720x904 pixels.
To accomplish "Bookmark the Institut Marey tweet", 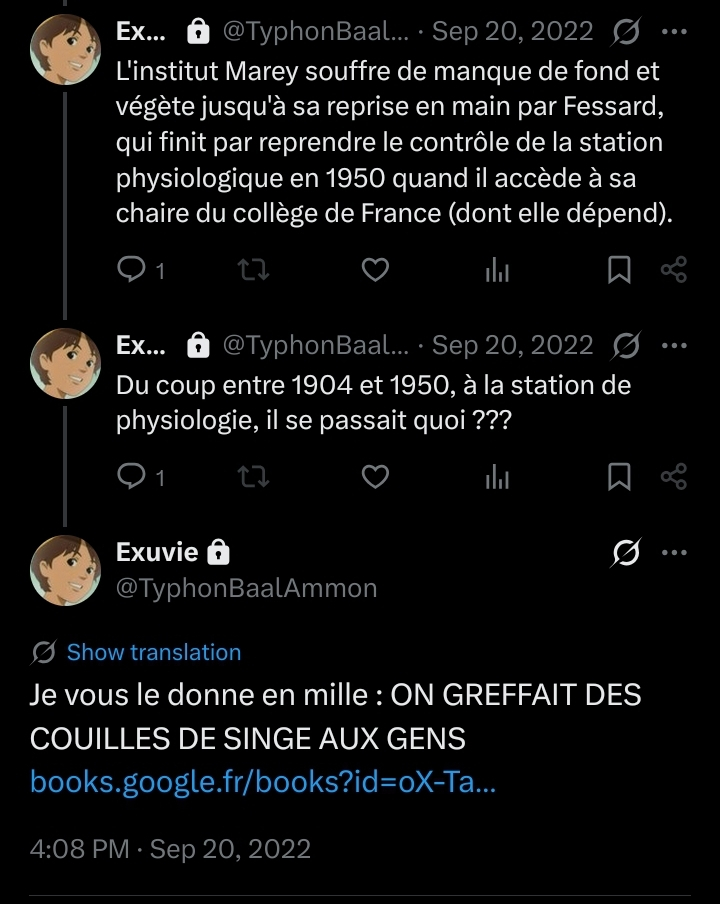I will click(620, 270).
